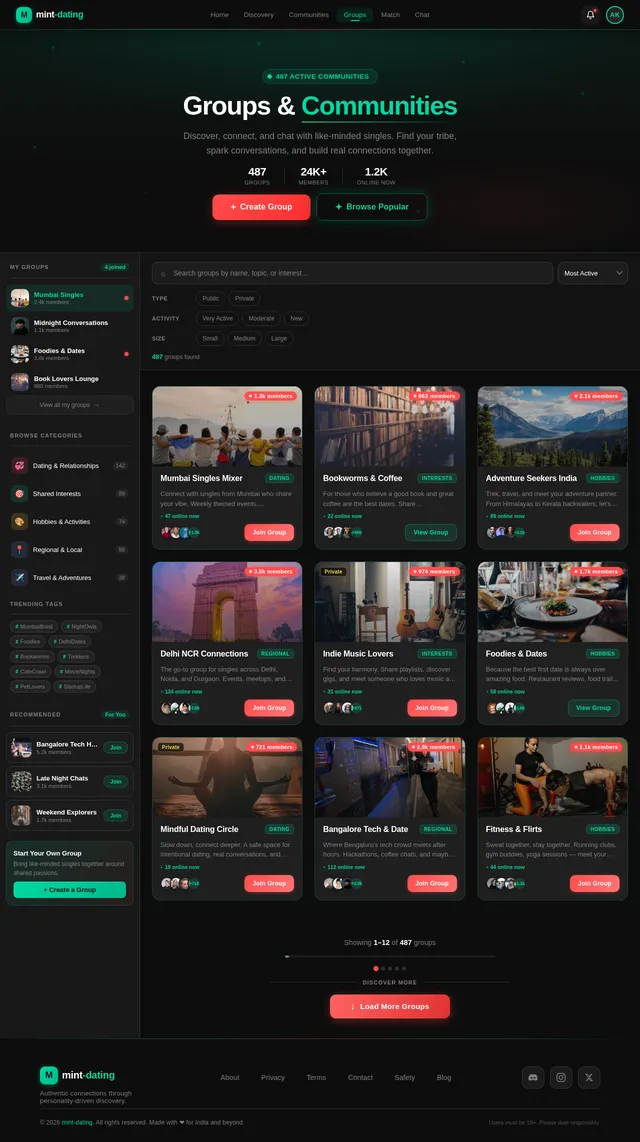The height and width of the screenshot is (1142, 640).
Task: Click member avatars on Bookworms & Coffee card
Action: coord(343,532)
